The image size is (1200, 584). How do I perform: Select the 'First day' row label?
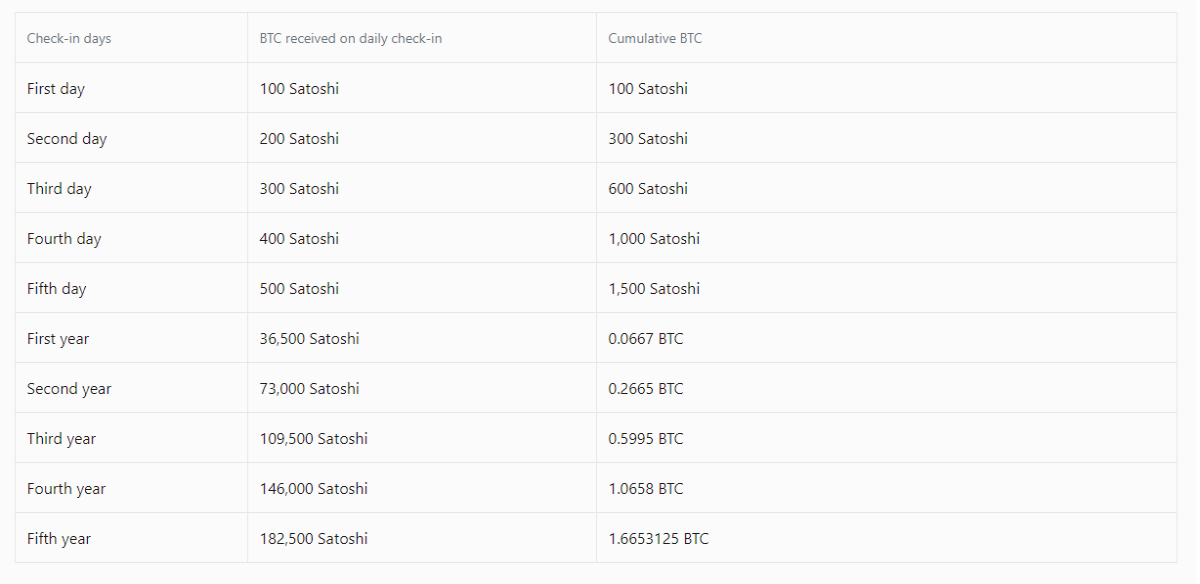pyautogui.click(x=56, y=88)
